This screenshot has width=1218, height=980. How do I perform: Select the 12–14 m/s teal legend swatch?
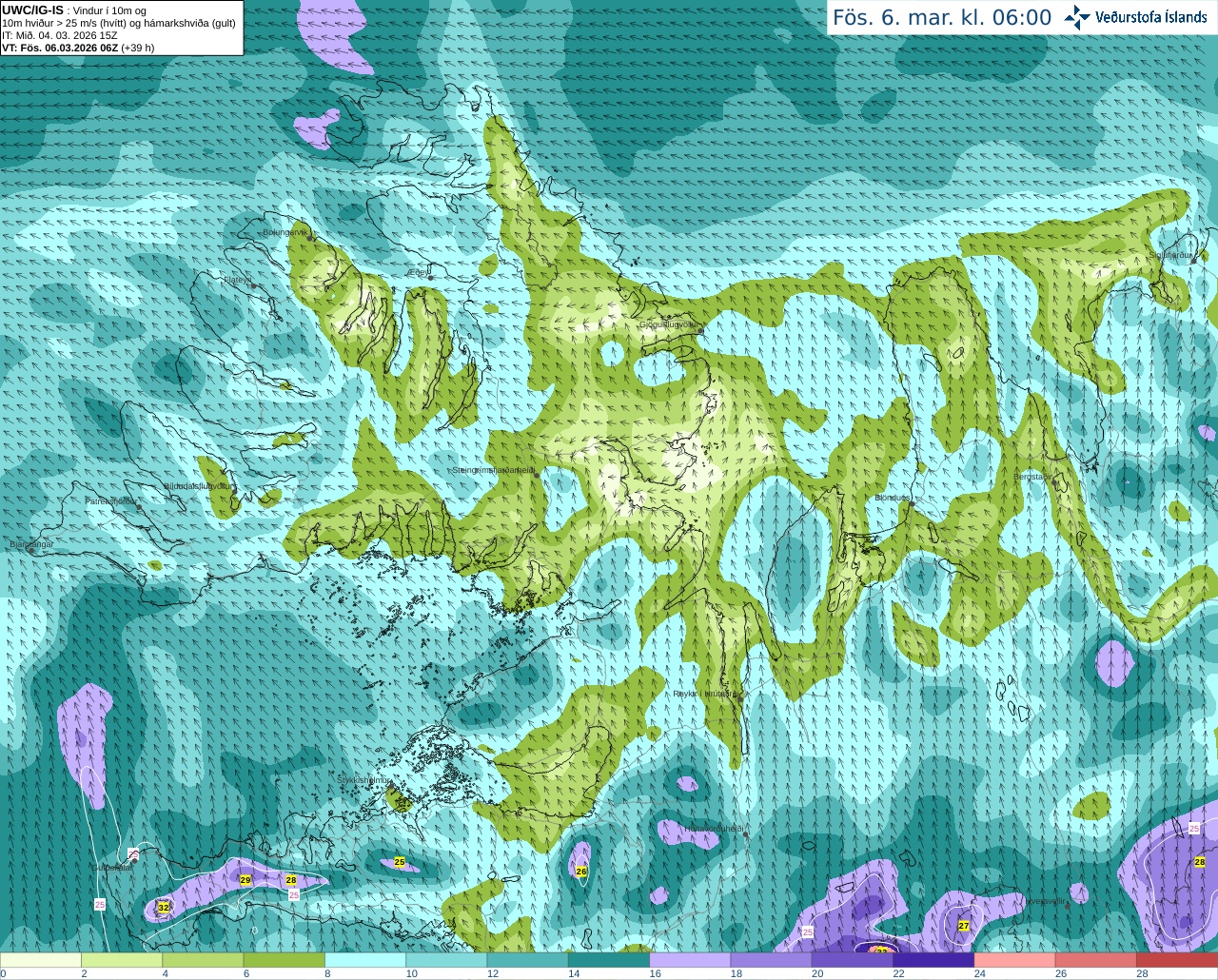click(528, 960)
